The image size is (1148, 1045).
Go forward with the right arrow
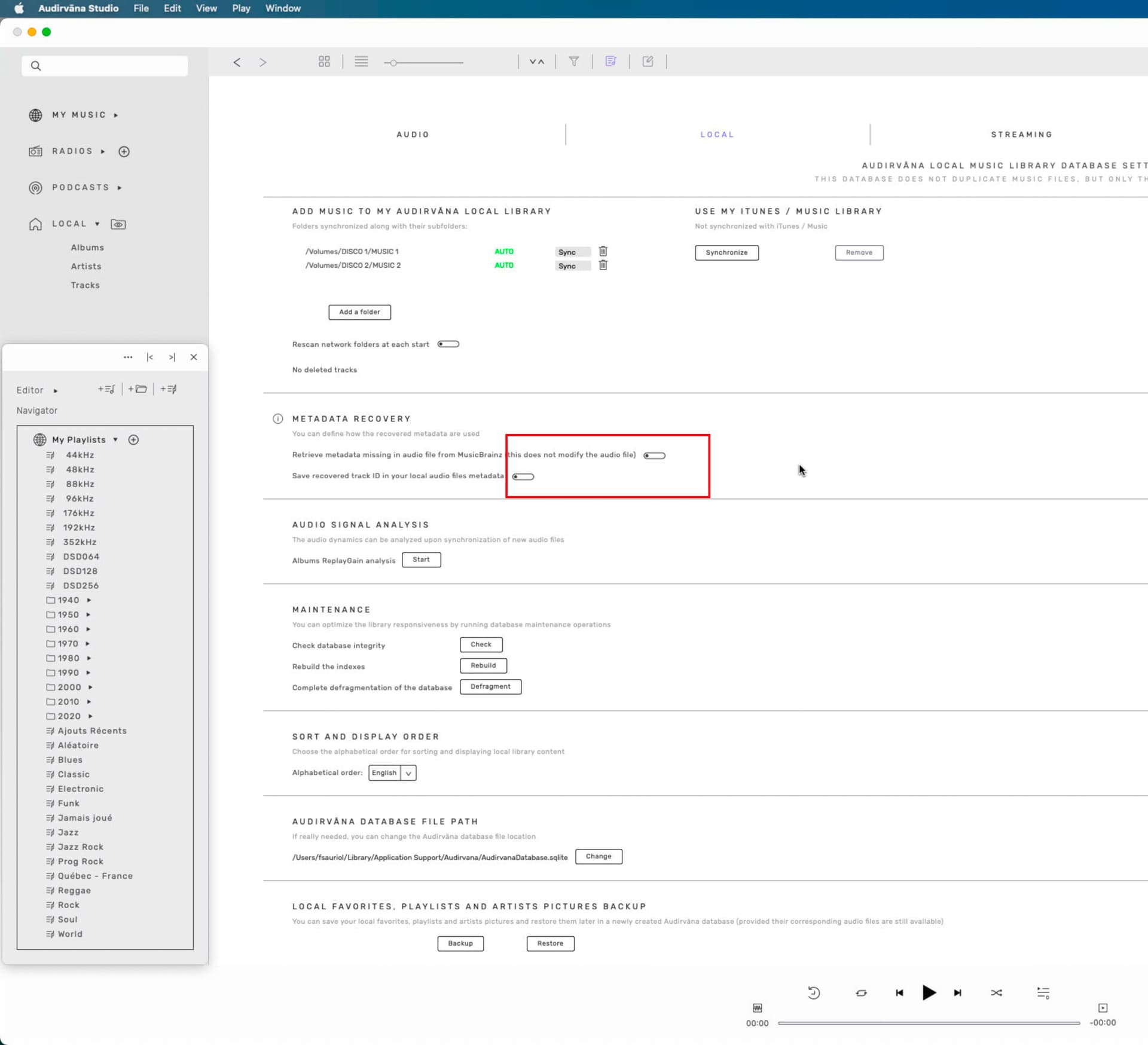(262, 62)
